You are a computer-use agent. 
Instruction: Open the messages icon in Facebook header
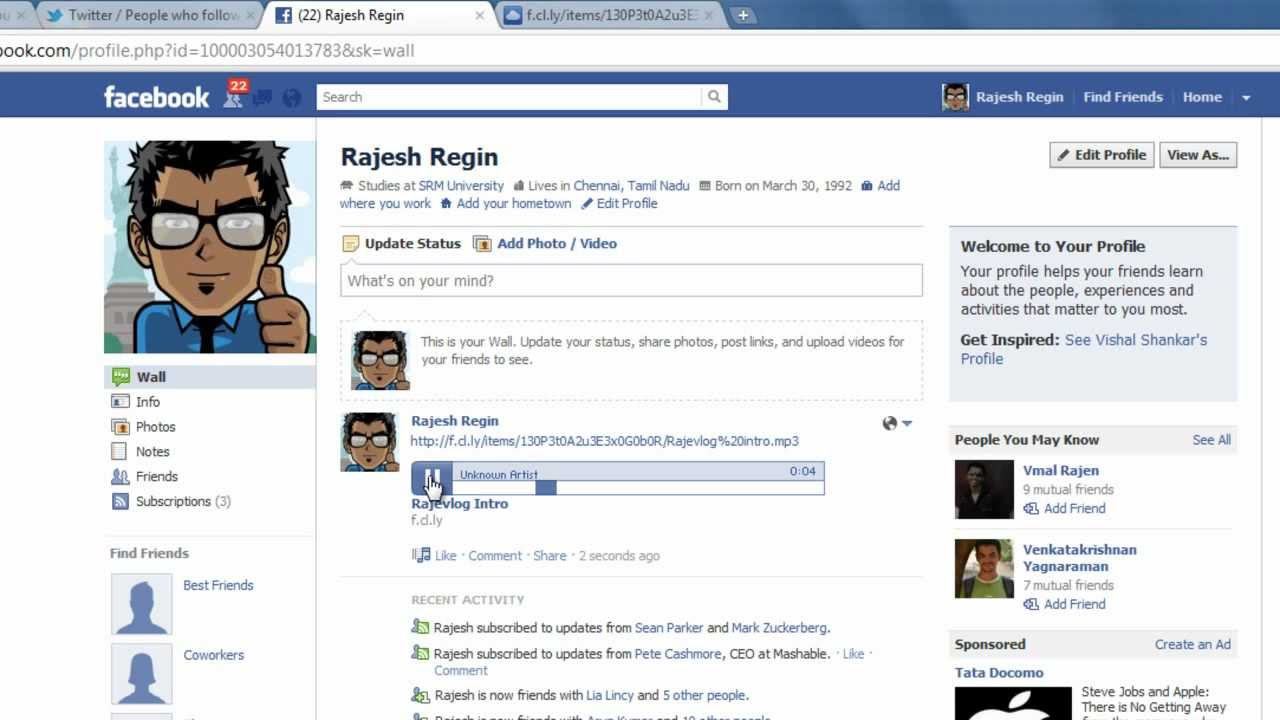(263, 97)
